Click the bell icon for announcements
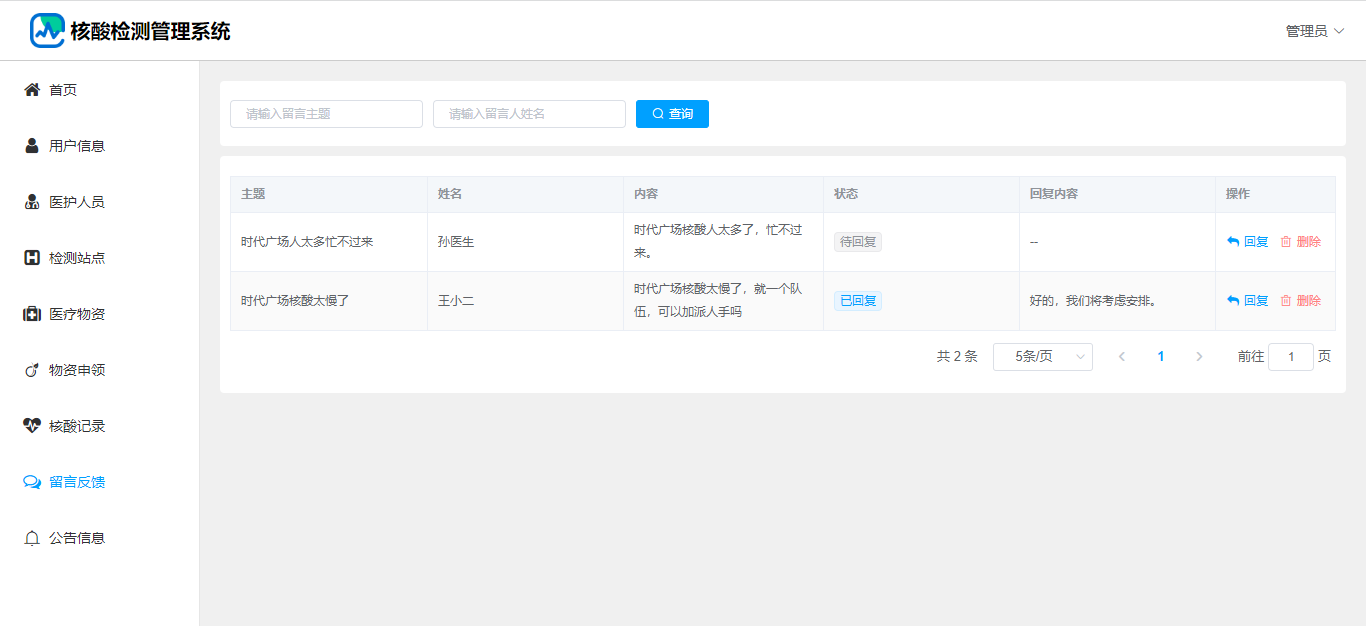Viewport: 1366px width, 626px height. (32, 538)
